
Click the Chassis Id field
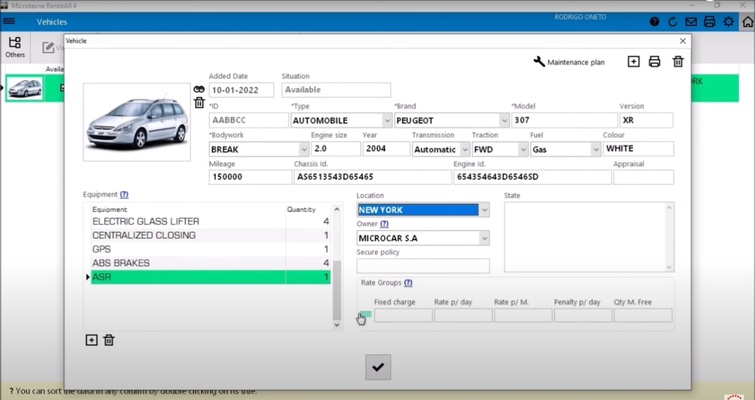(x=373, y=177)
